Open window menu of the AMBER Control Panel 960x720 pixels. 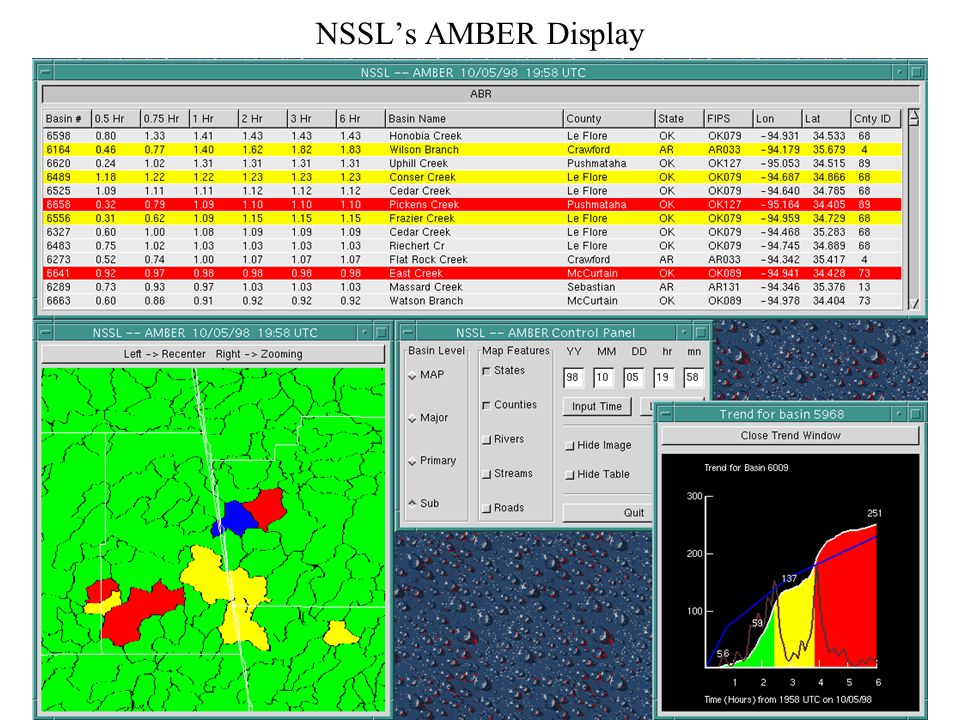coord(408,332)
